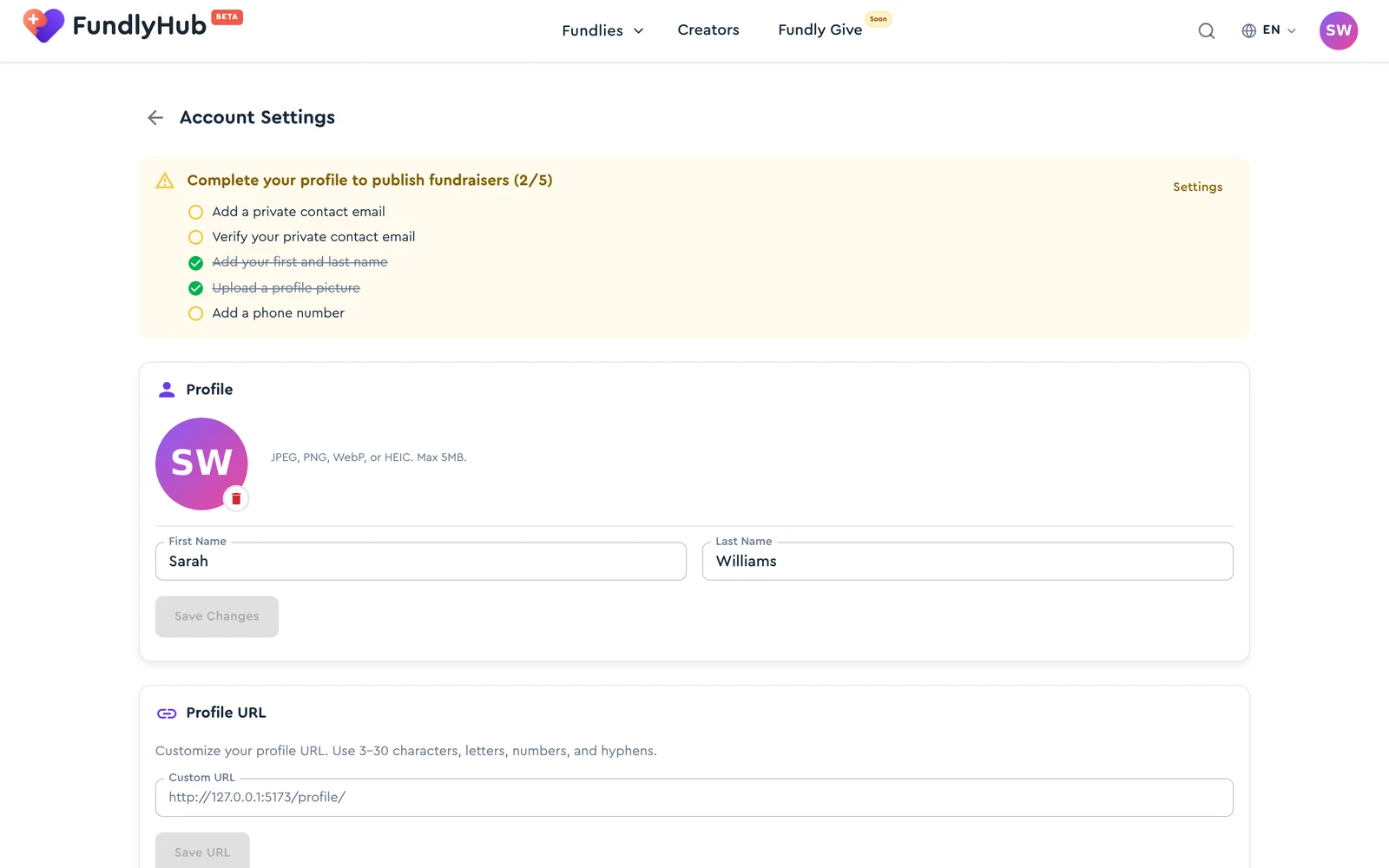Click the warning triangle icon
The height and width of the screenshot is (868, 1389).
pyautogui.click(x=165, y=181)
